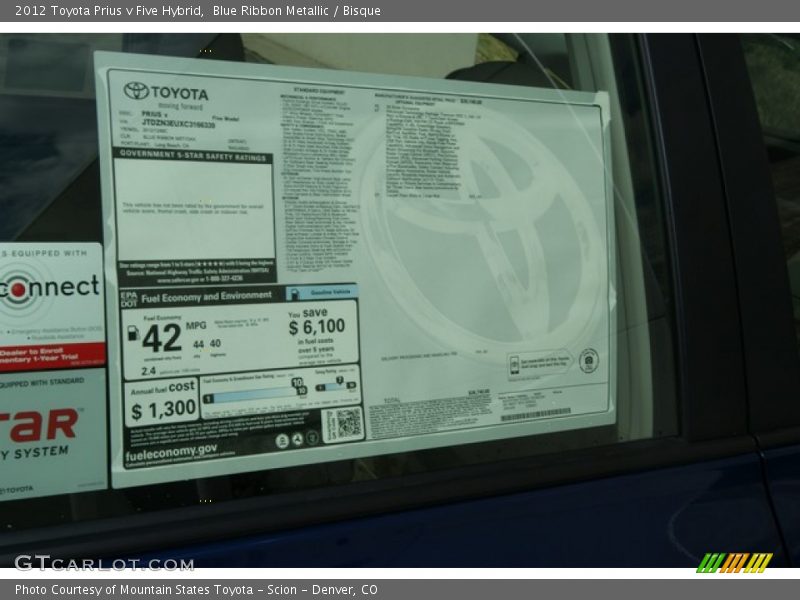Image resolution: width=800 pixels, height=600 pixels.
Task: Select the fuel pump icon
Action: (133, 333)
